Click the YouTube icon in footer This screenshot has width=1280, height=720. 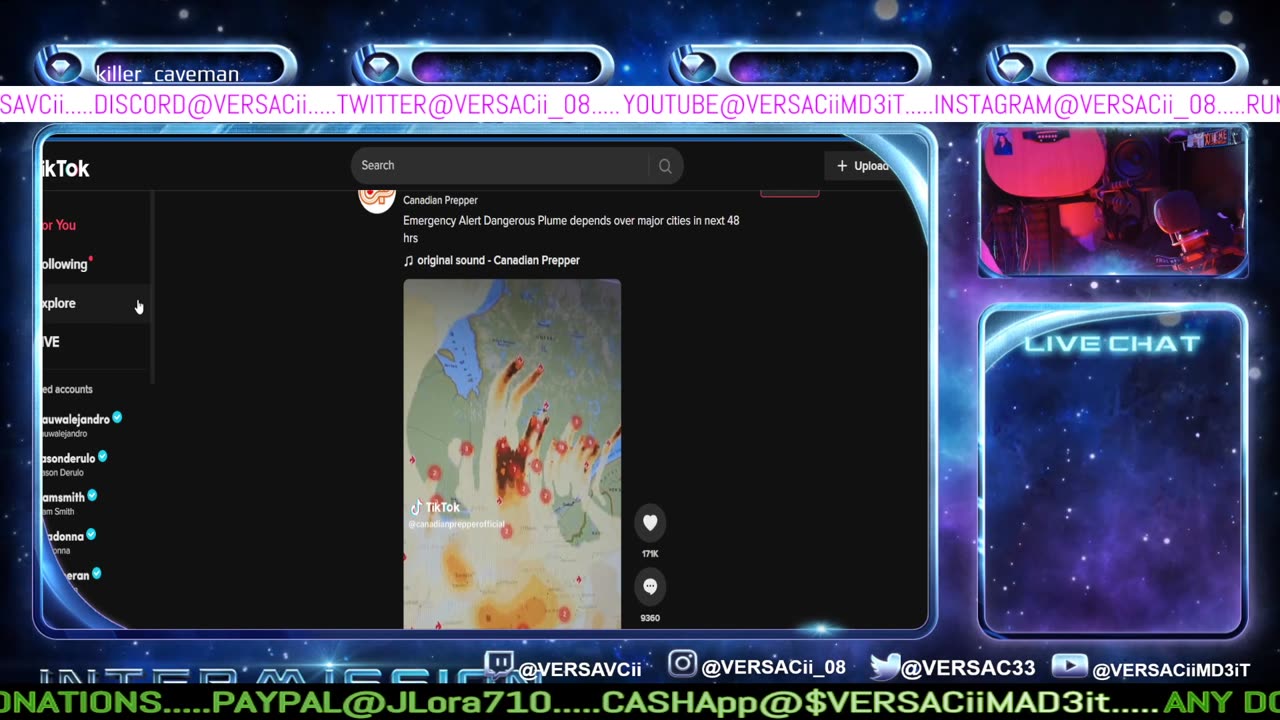(1069, 666)
